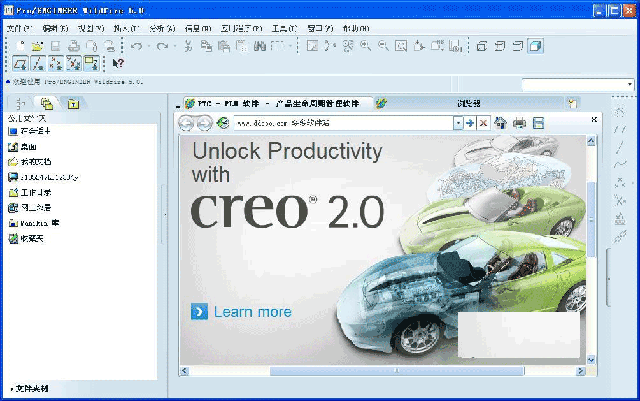The width and height of the screenshot is (640, 401).
Task: Open the 网上邻居 network folder
Action: 30,208
